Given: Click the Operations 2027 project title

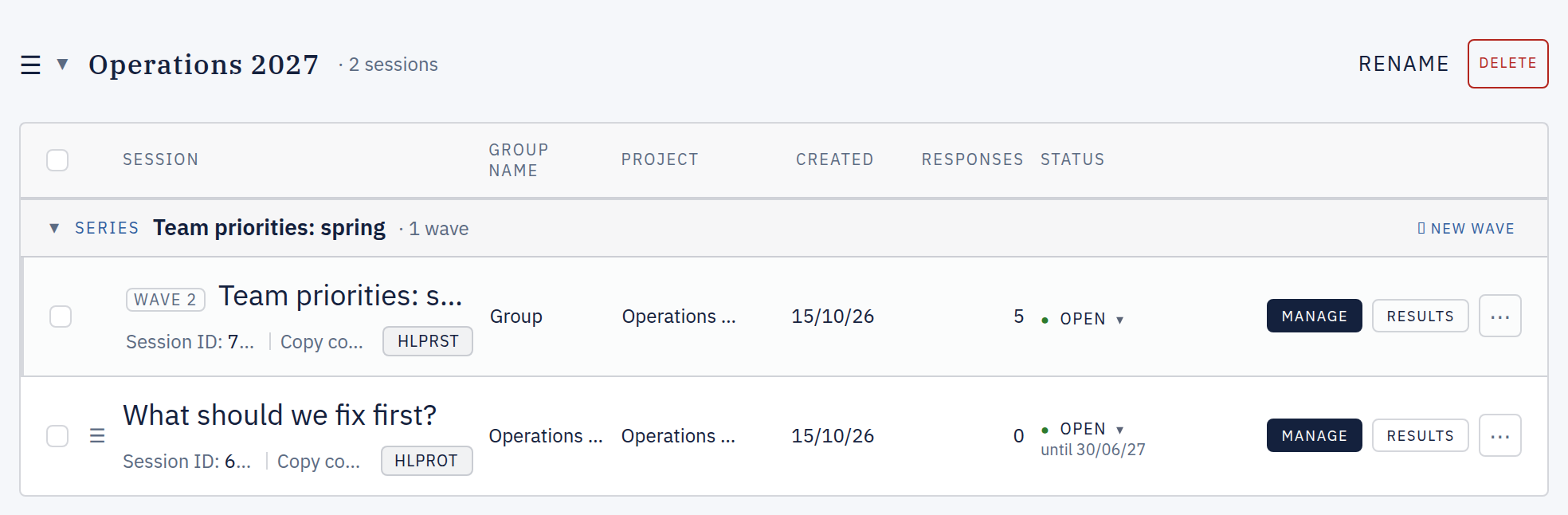Looking at the screenshot, I should coord(204,64).
